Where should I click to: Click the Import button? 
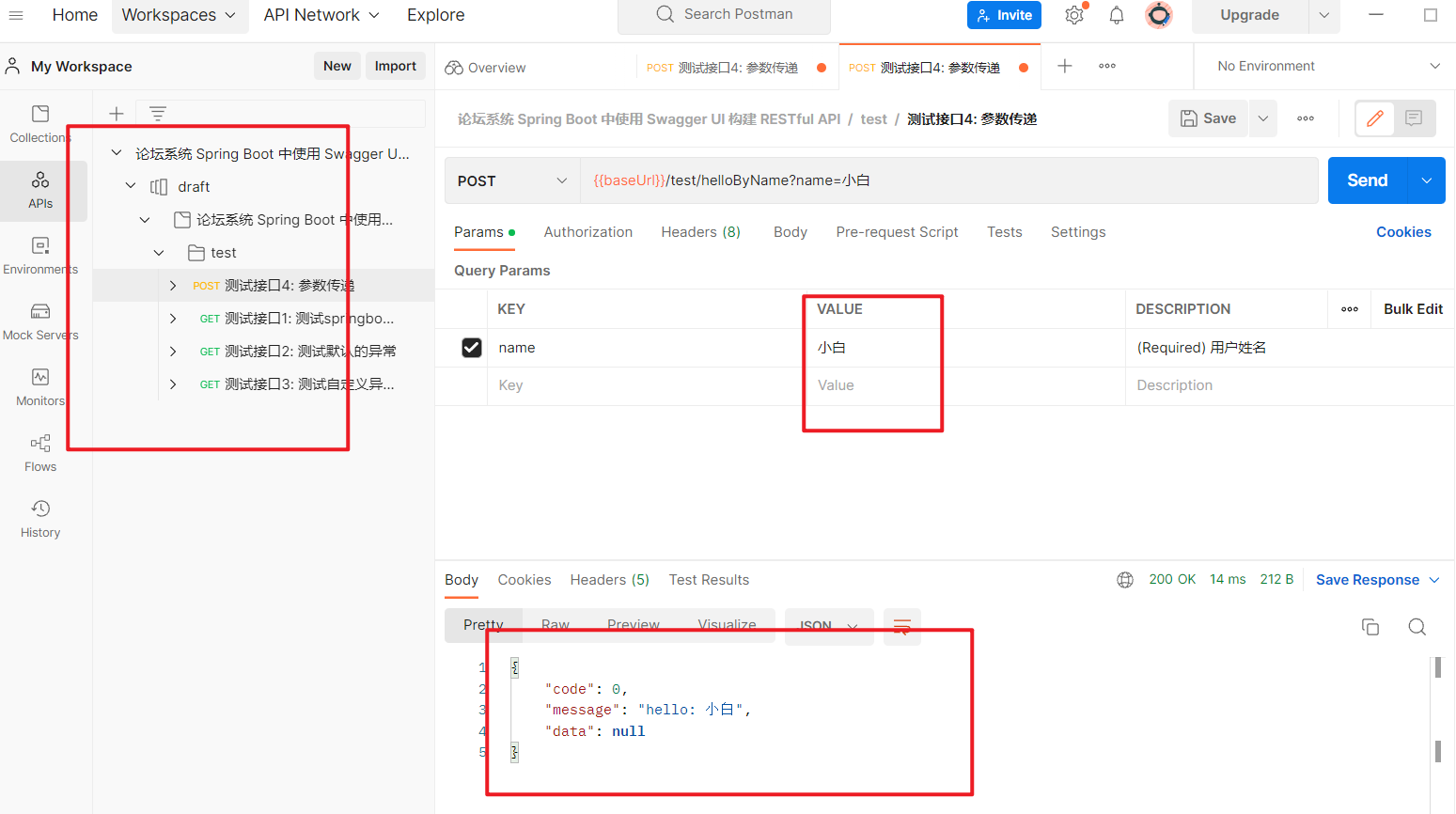[396, 66]
